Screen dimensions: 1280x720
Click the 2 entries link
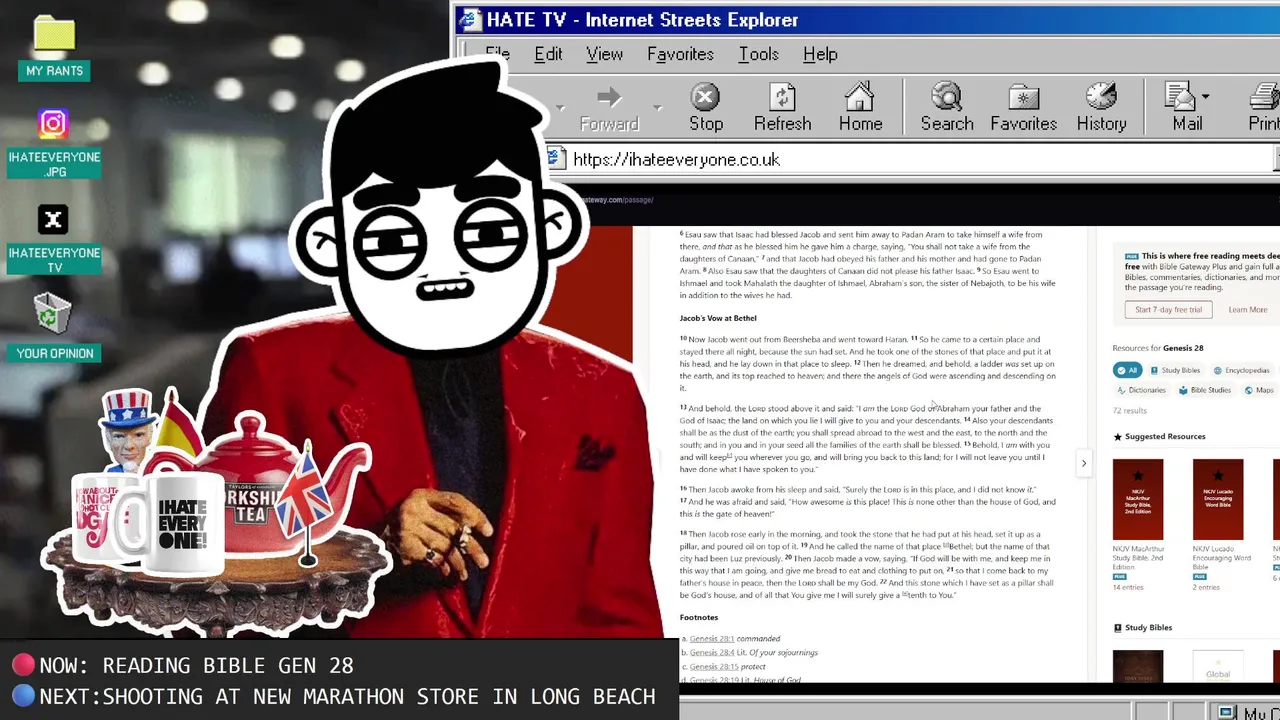pyautogui.click(x=1207, y=587)
